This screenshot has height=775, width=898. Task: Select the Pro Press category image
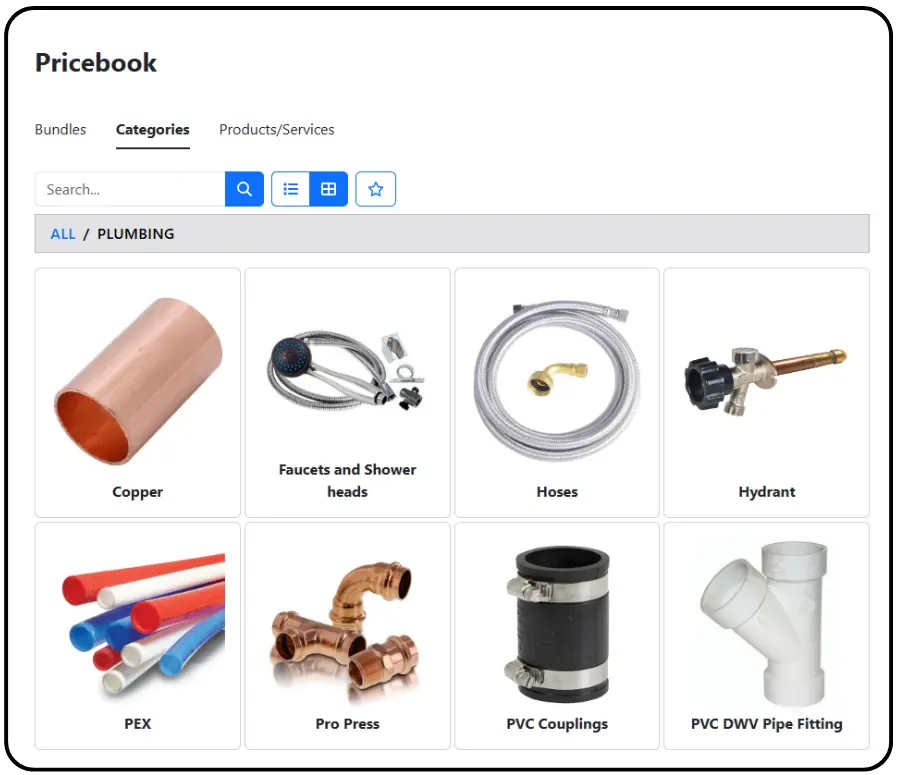tap(348, 630)
